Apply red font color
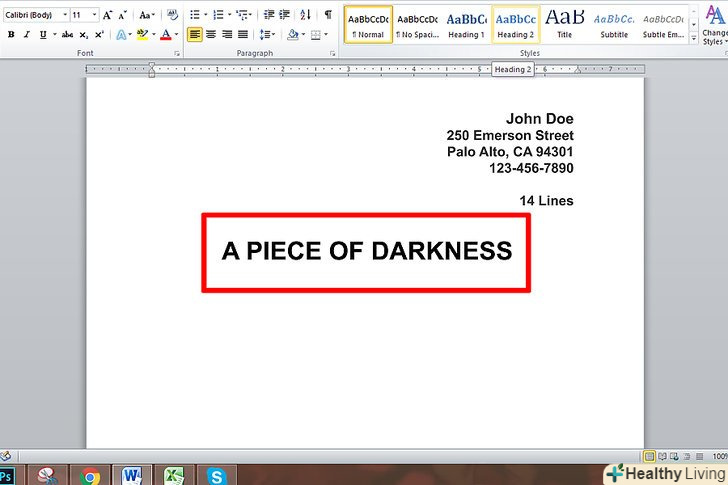The height and width of the screenshot is (485, 728). pos(166,34)
